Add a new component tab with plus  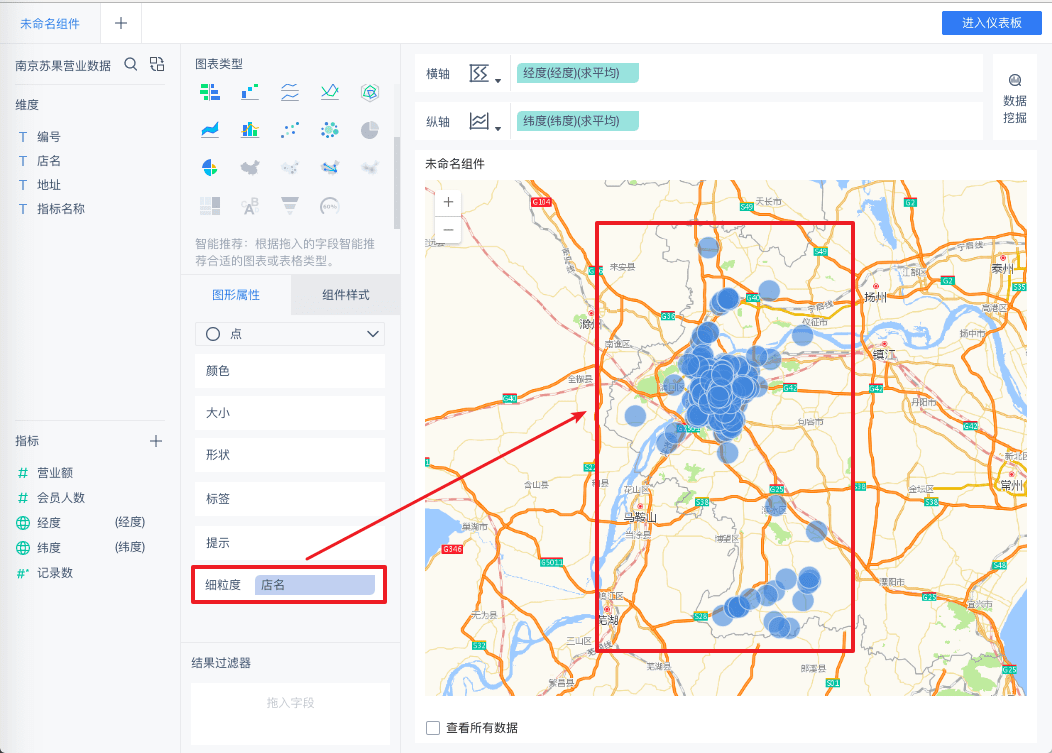pyautogui.click(x=121, y=23)
